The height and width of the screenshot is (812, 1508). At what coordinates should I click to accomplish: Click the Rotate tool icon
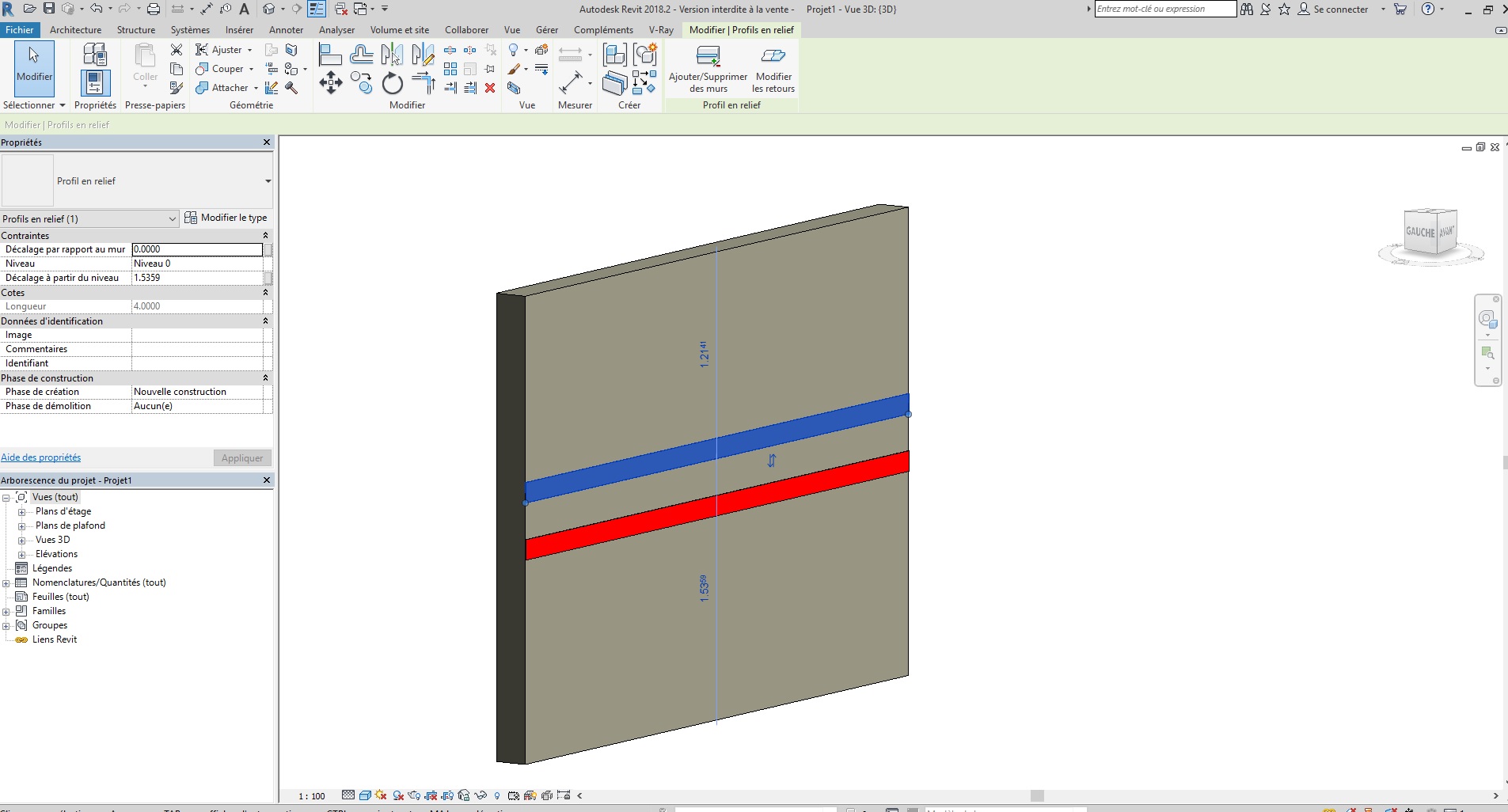(x=393, y=83)
